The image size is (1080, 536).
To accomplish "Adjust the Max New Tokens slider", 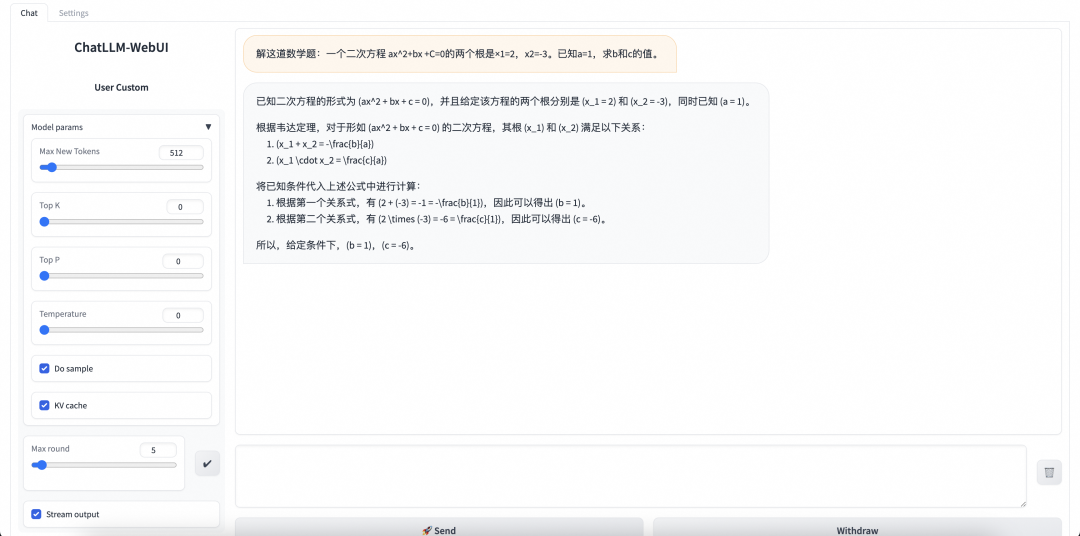I will click(x=121, y=167).
